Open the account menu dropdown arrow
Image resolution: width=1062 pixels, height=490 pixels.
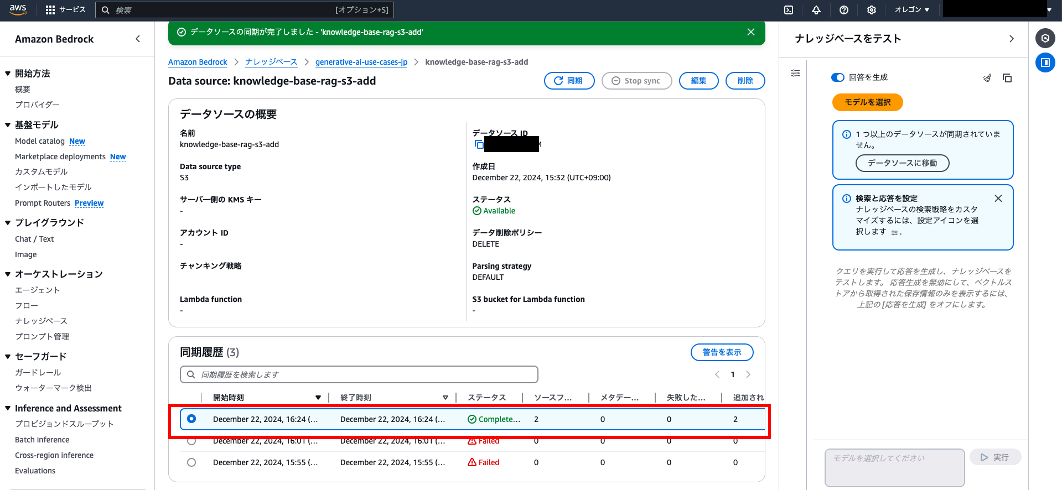point(1050,10)
